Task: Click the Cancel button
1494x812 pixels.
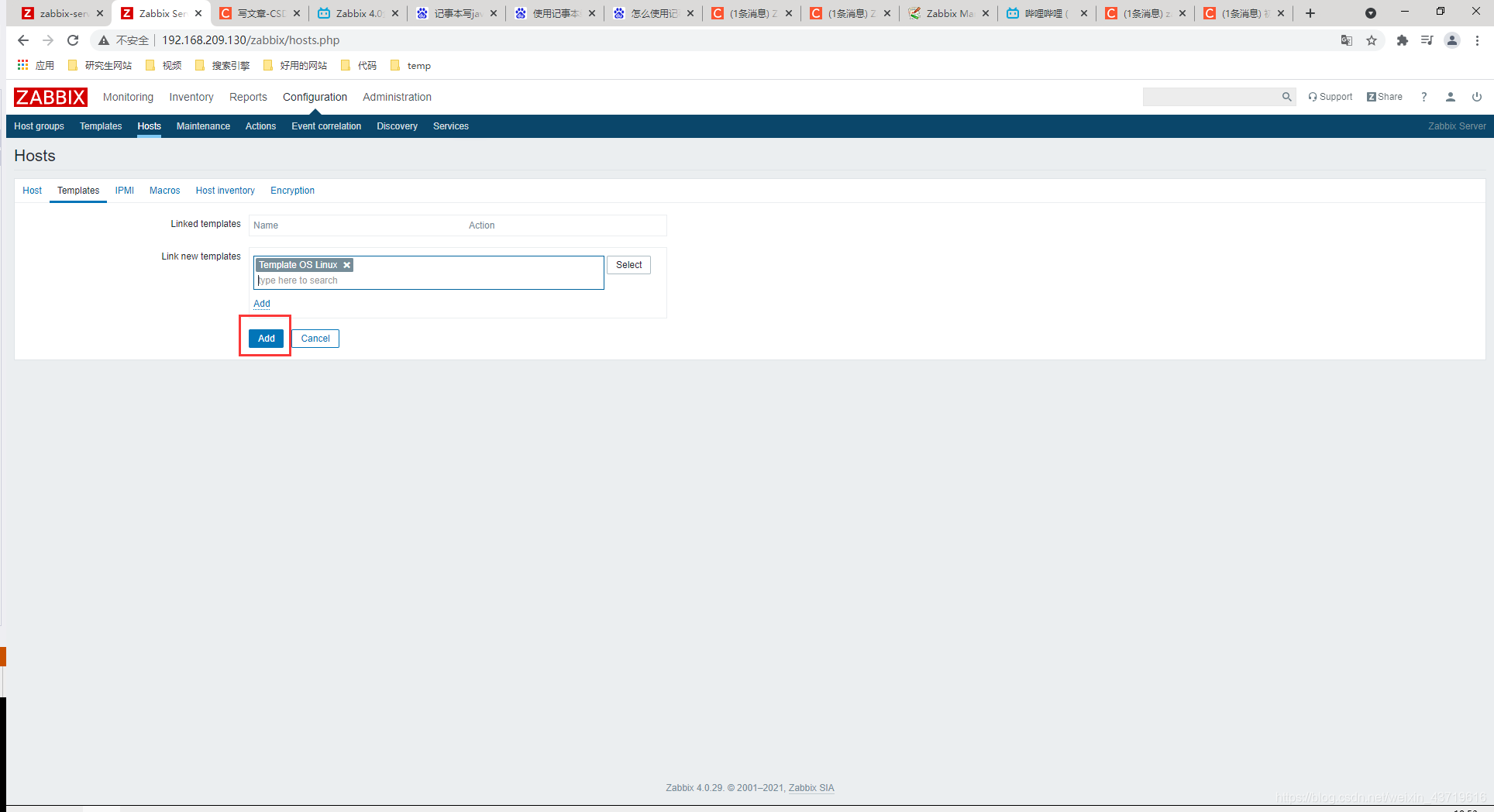Action: coord(315,339)
